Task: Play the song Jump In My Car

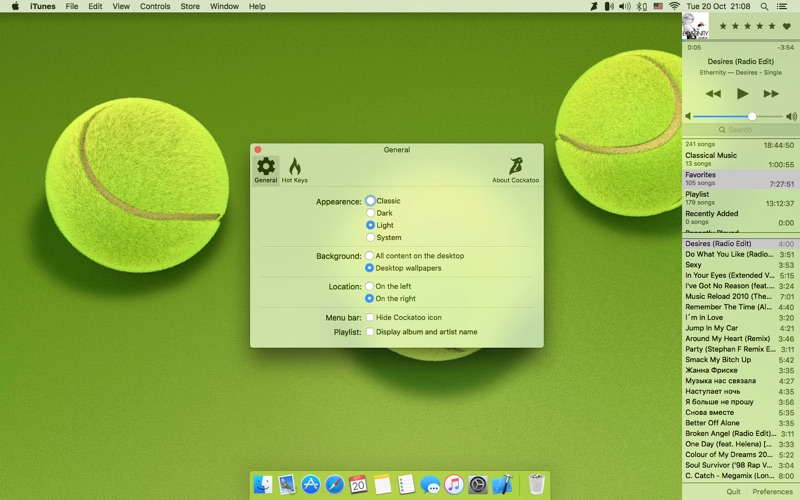Action: 741,328
